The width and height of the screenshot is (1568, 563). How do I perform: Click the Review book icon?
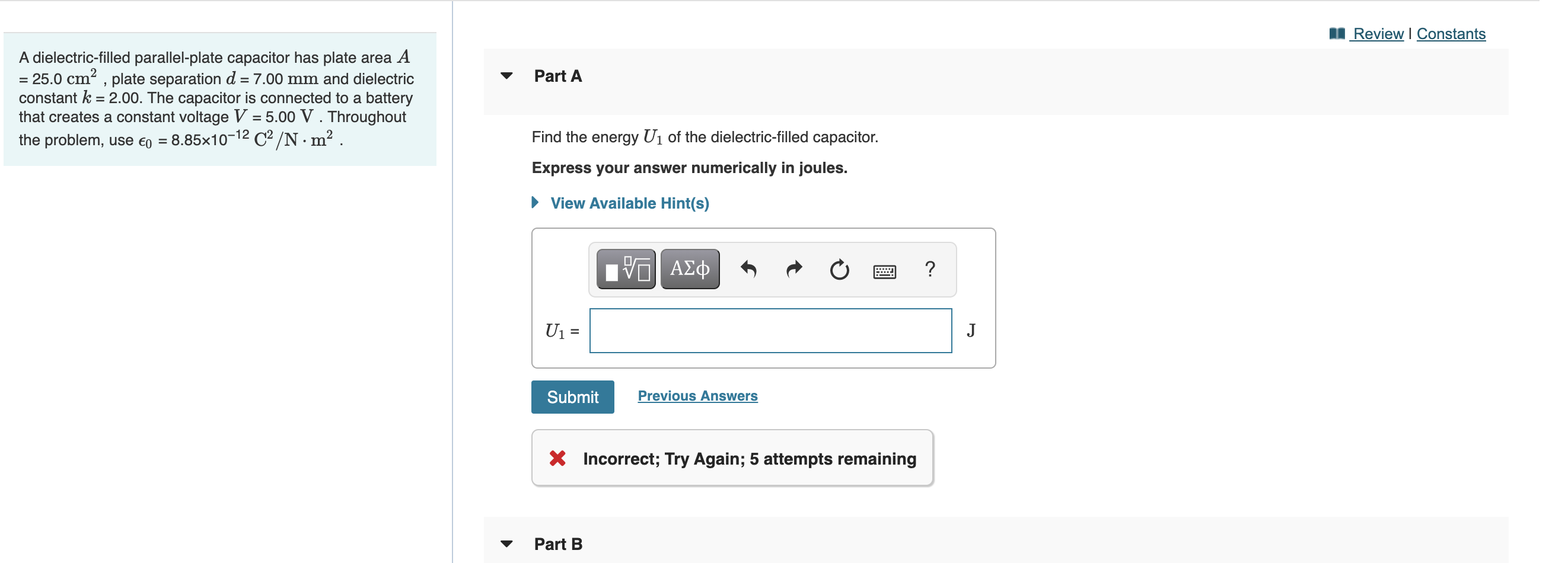[x=1337, y=34]
